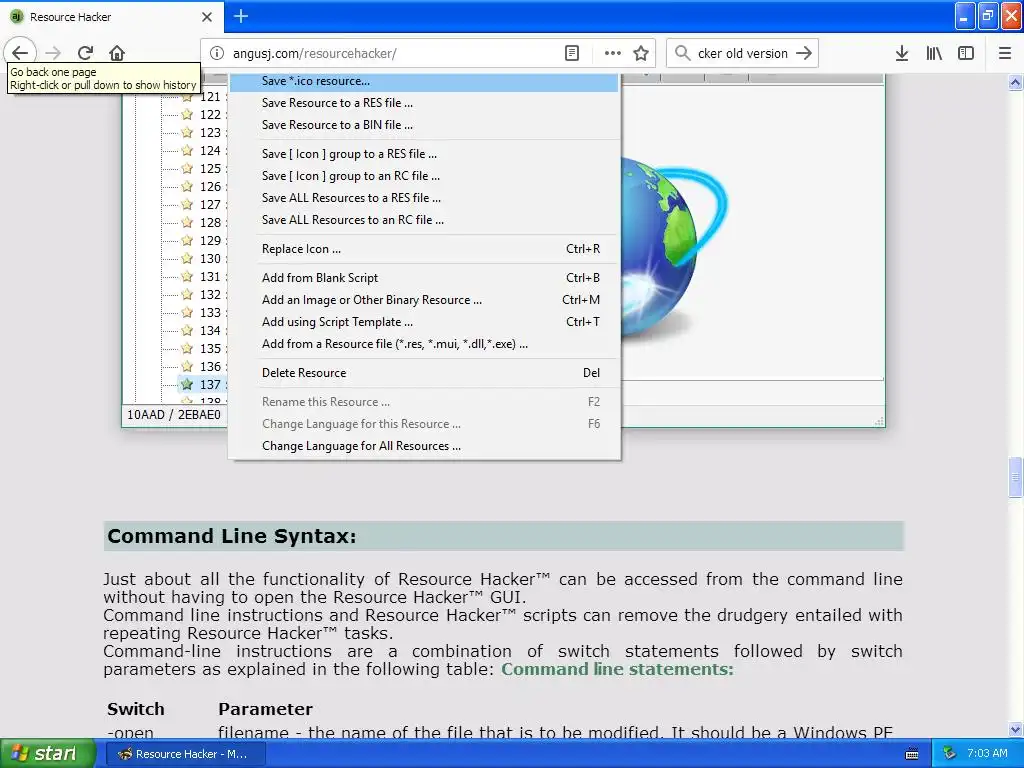This screenshot has width=1024, height=768.
Task: Select tree item 130
Action: (x=210, y=259)
